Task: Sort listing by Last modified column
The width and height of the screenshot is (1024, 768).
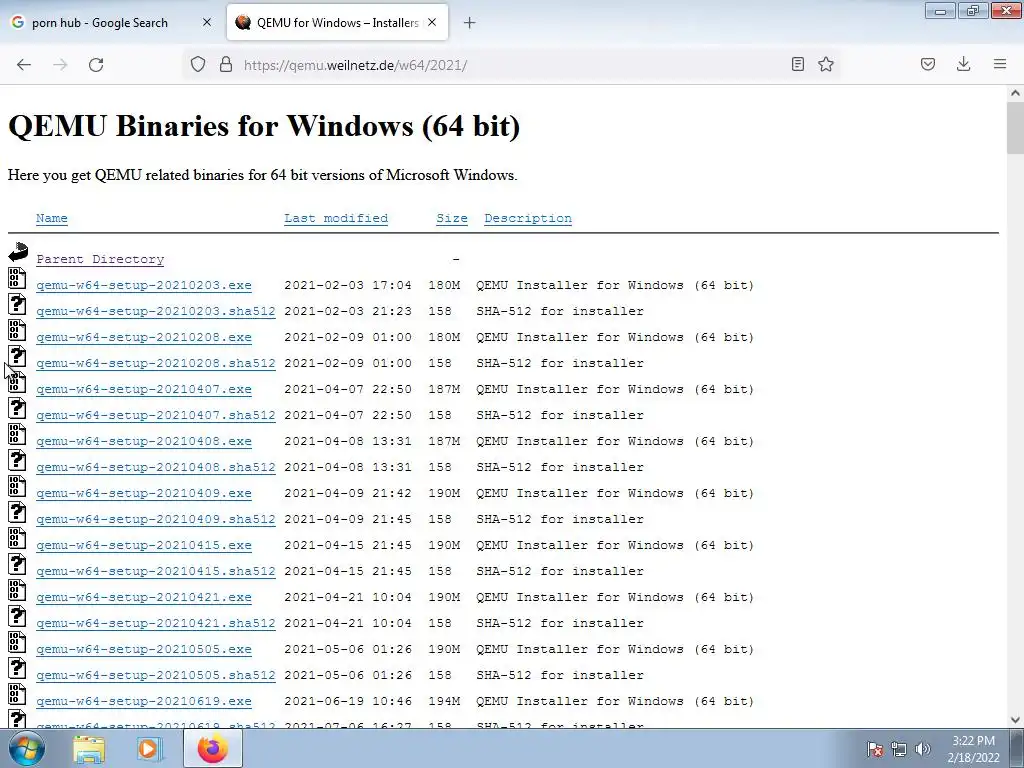Action: tap(336, 218)
